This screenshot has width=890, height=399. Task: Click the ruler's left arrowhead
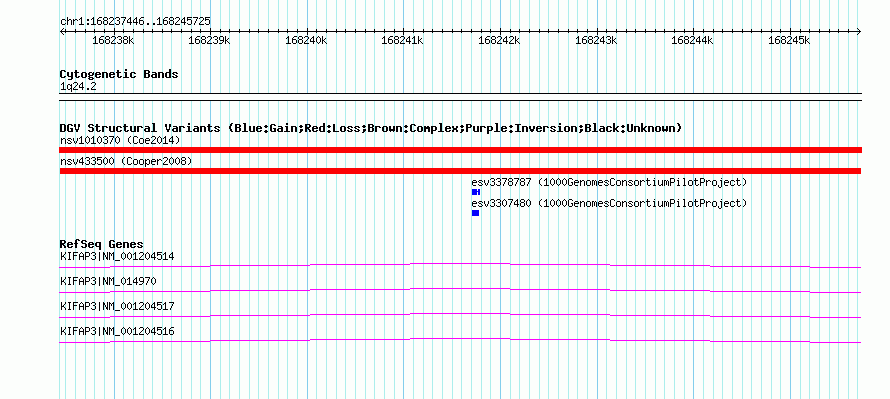click(62, 31)
